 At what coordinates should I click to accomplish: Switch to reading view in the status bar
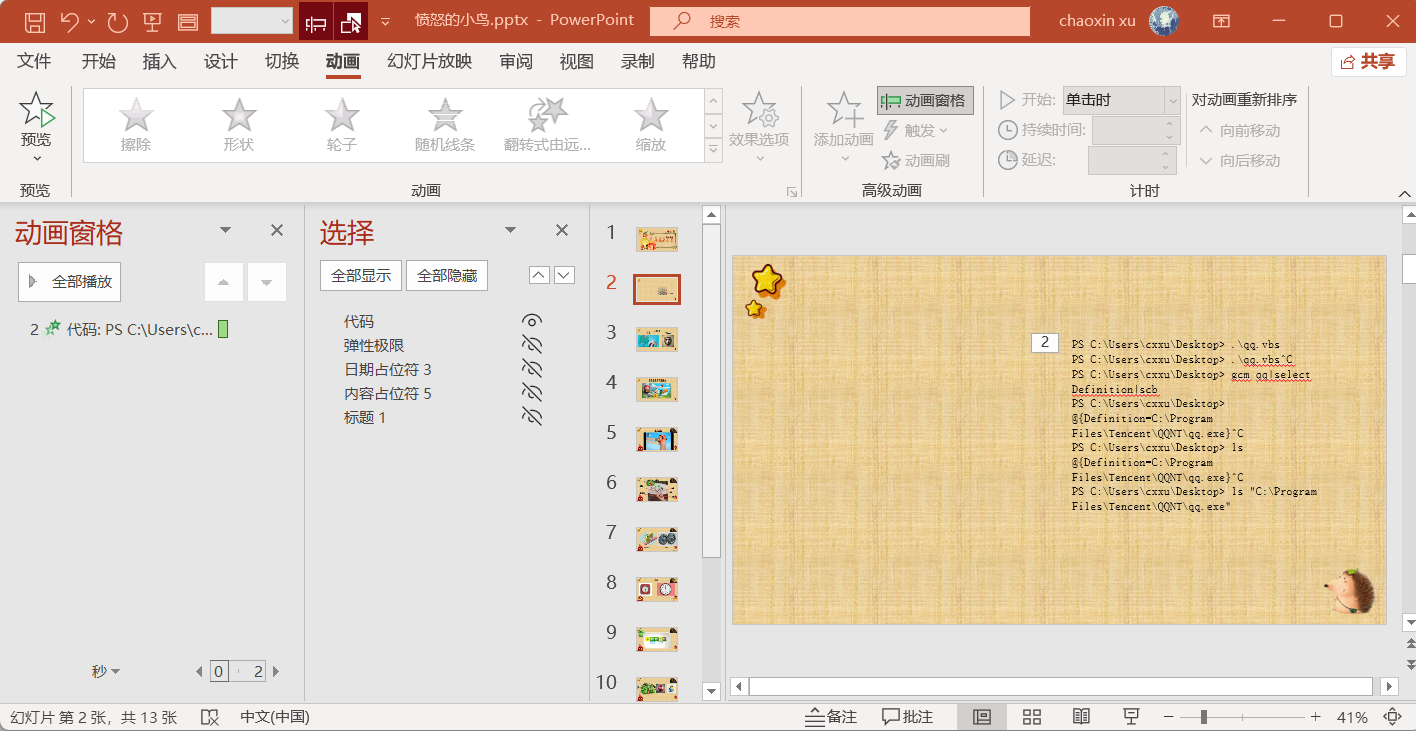click(x=1081, y=717)
